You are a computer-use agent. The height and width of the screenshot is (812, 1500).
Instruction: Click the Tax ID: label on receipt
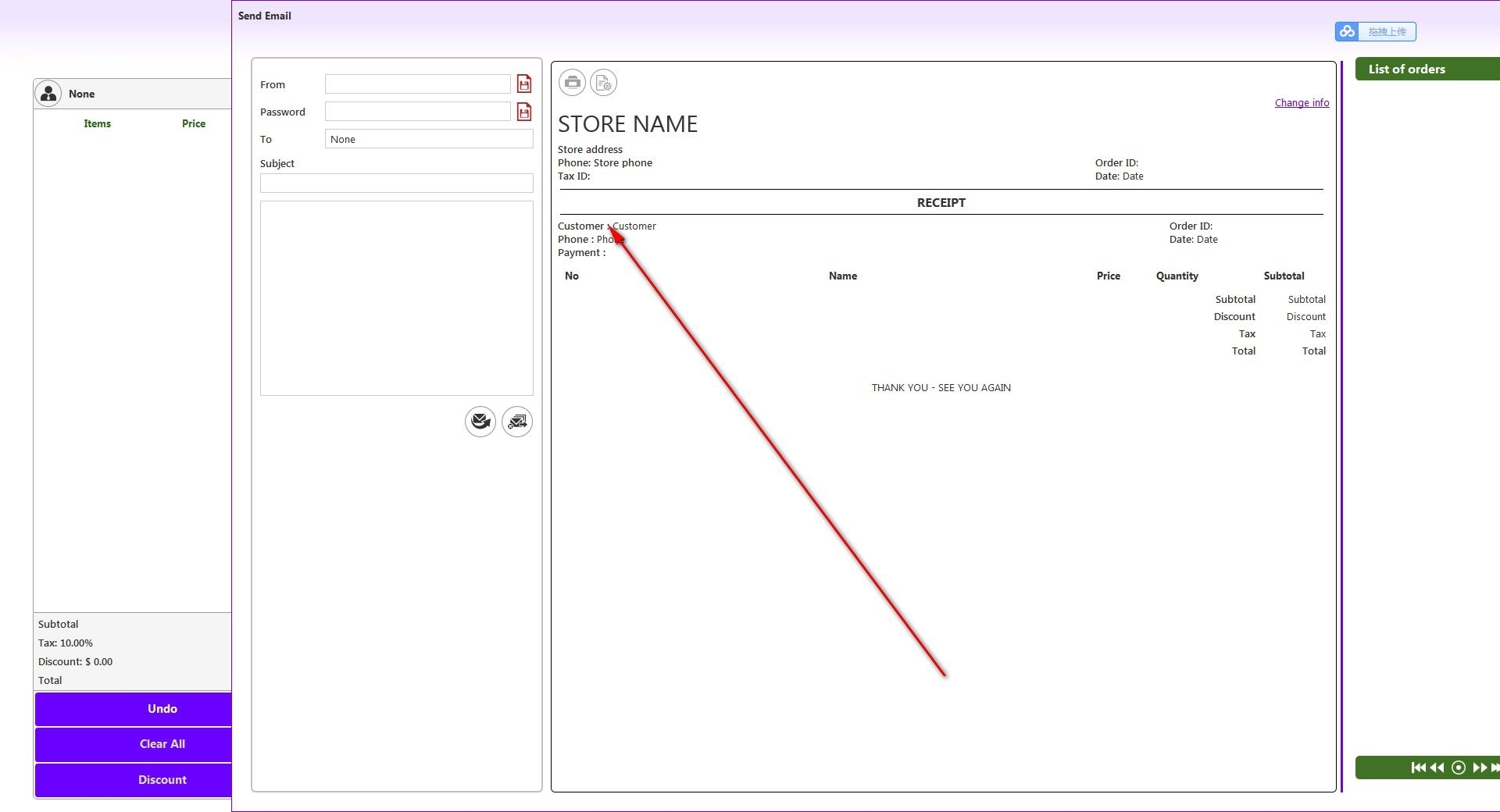pyautogui.click(x=573, y=176)
